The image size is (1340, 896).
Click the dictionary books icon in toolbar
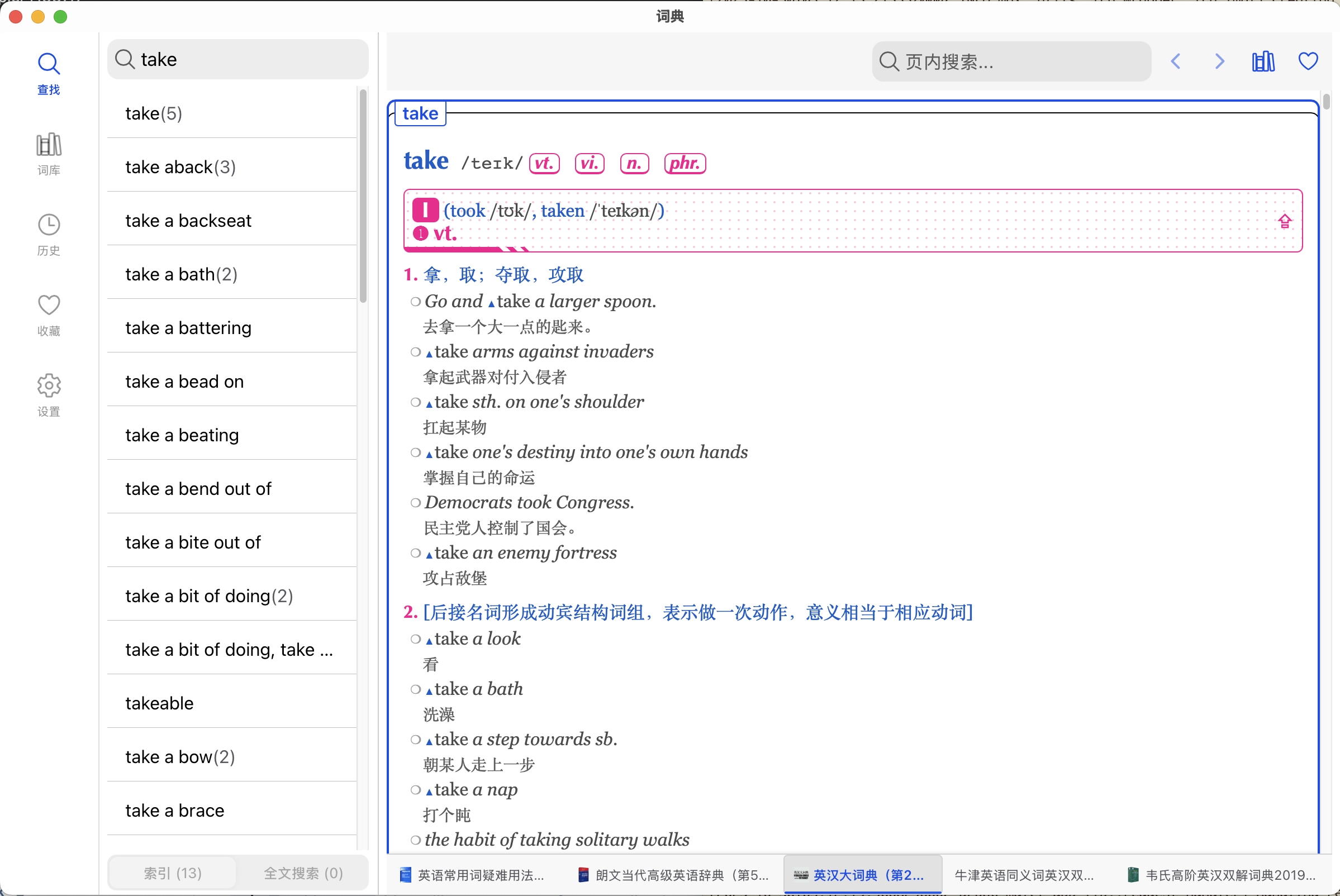click(1263, 61)
